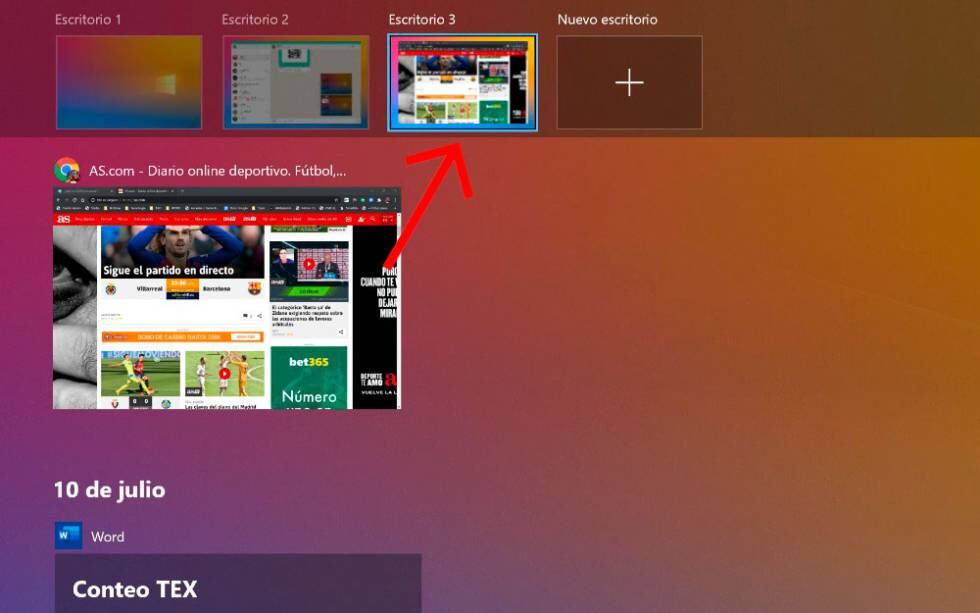Click the 'Word' label in the timeline
Image resolution: width=980 pixels, height=613 pixels.
[x=108, y=537]
